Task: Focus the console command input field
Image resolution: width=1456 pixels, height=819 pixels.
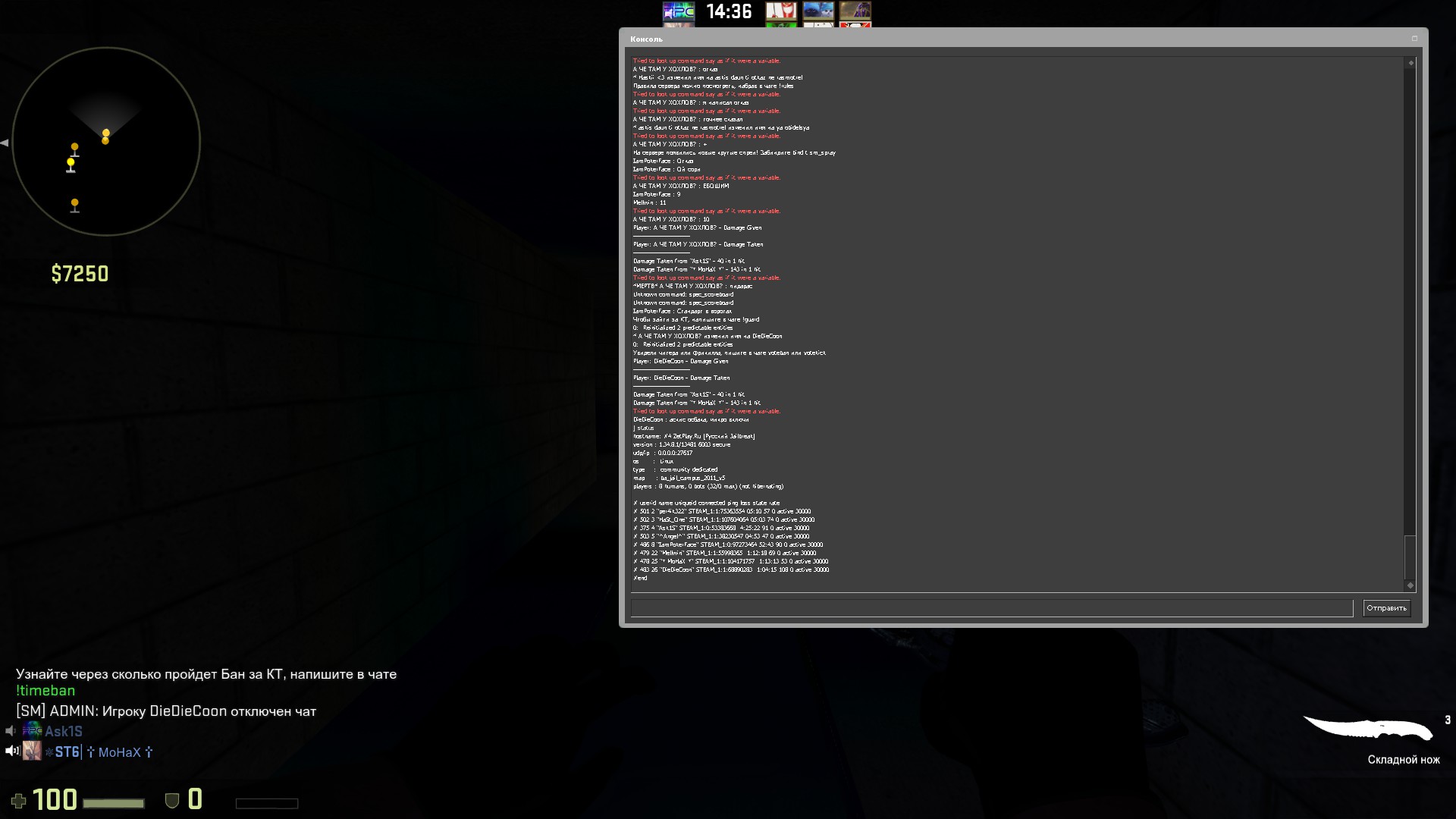Action: pos(991,608)
